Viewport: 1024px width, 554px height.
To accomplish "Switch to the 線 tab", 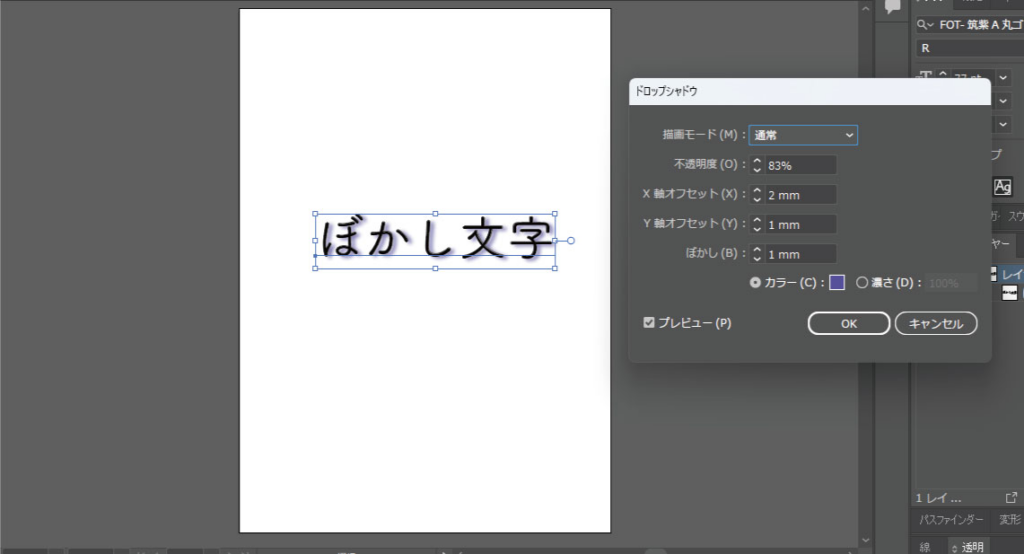I will [x=925, y=547].
